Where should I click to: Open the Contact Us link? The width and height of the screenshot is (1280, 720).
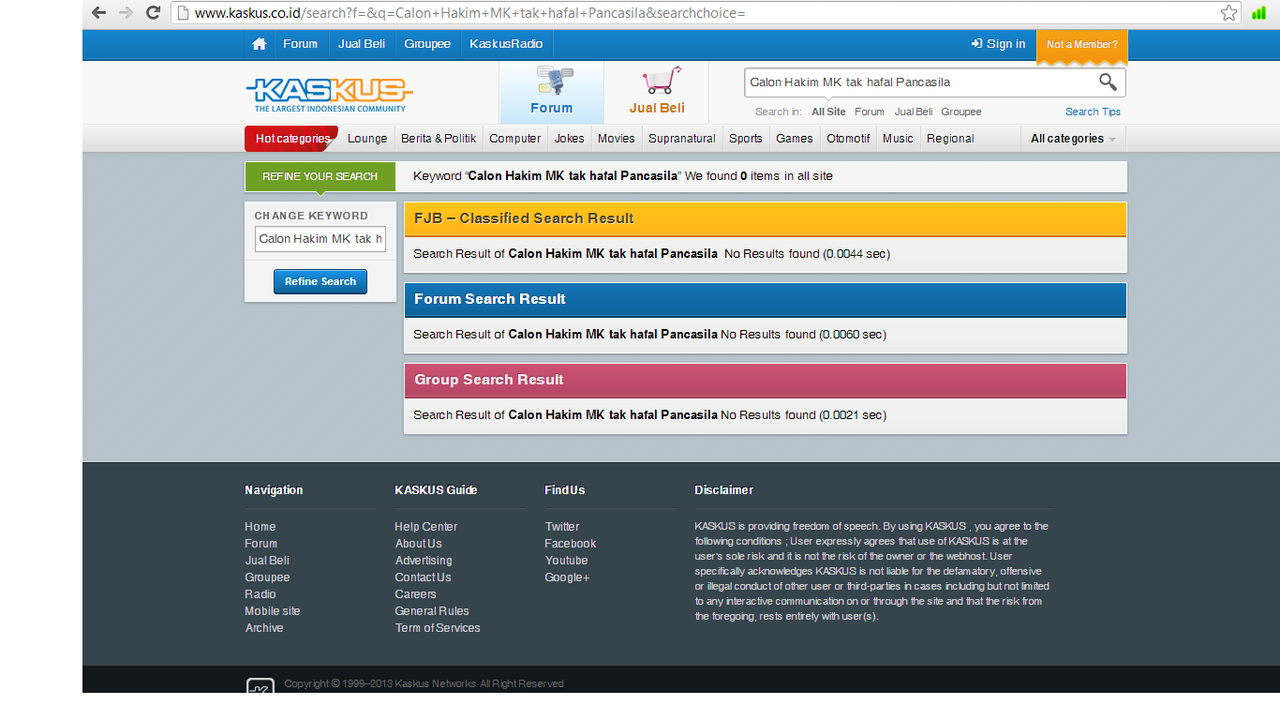(x=423, y=578)
